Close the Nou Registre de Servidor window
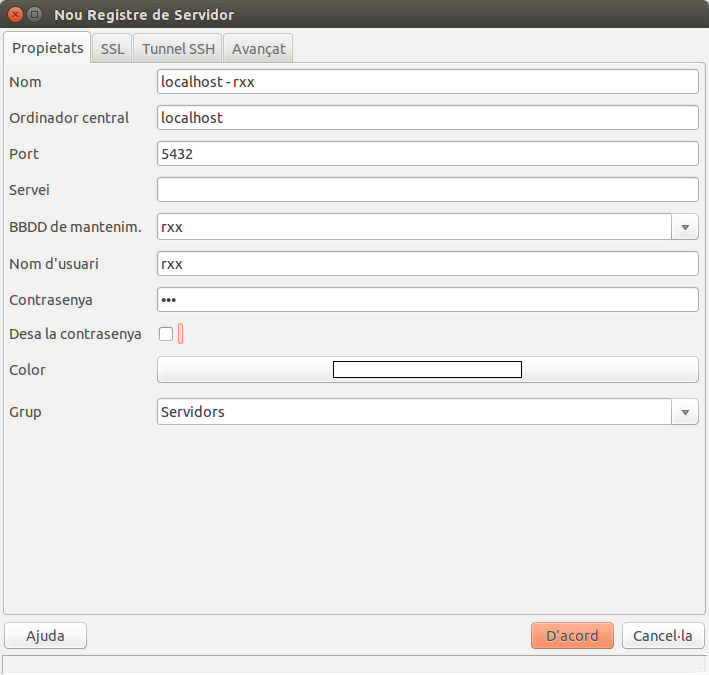 click(x=15, y=15)
